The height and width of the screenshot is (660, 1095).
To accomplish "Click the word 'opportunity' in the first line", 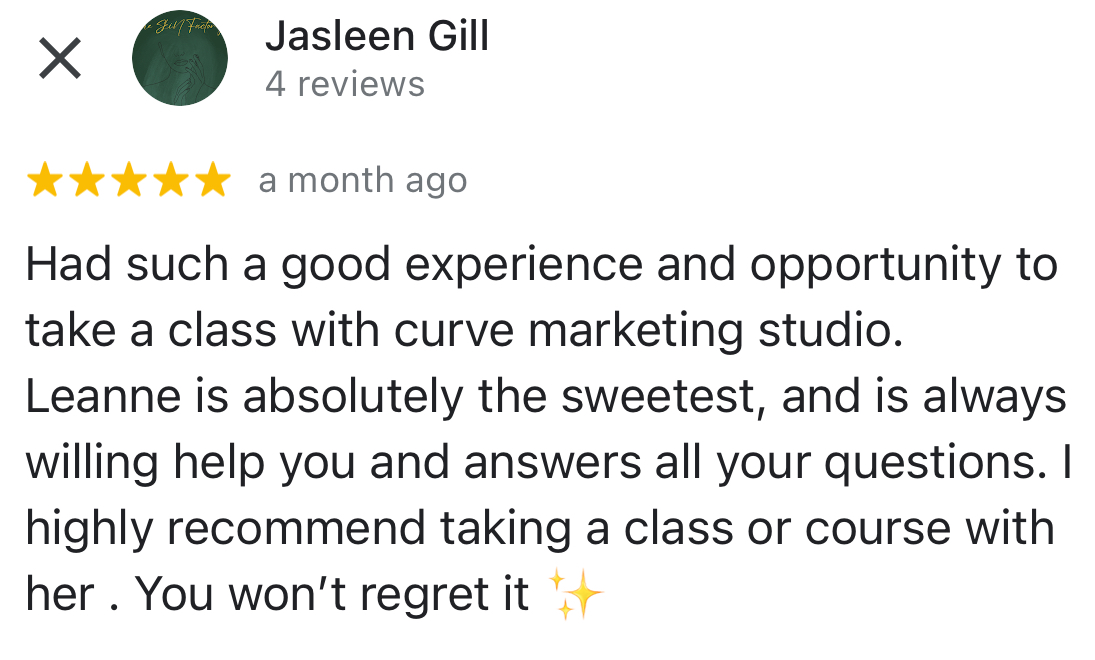I will [876, 267].
